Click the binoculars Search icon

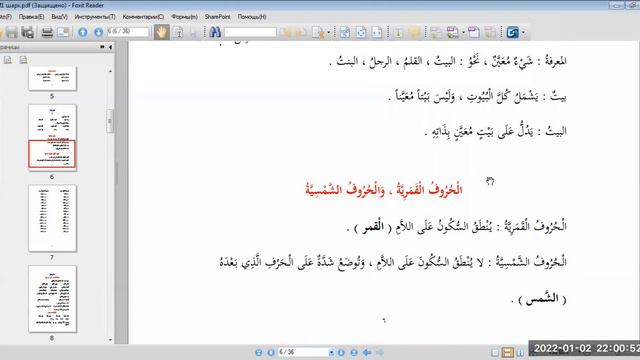pos(215,32)
